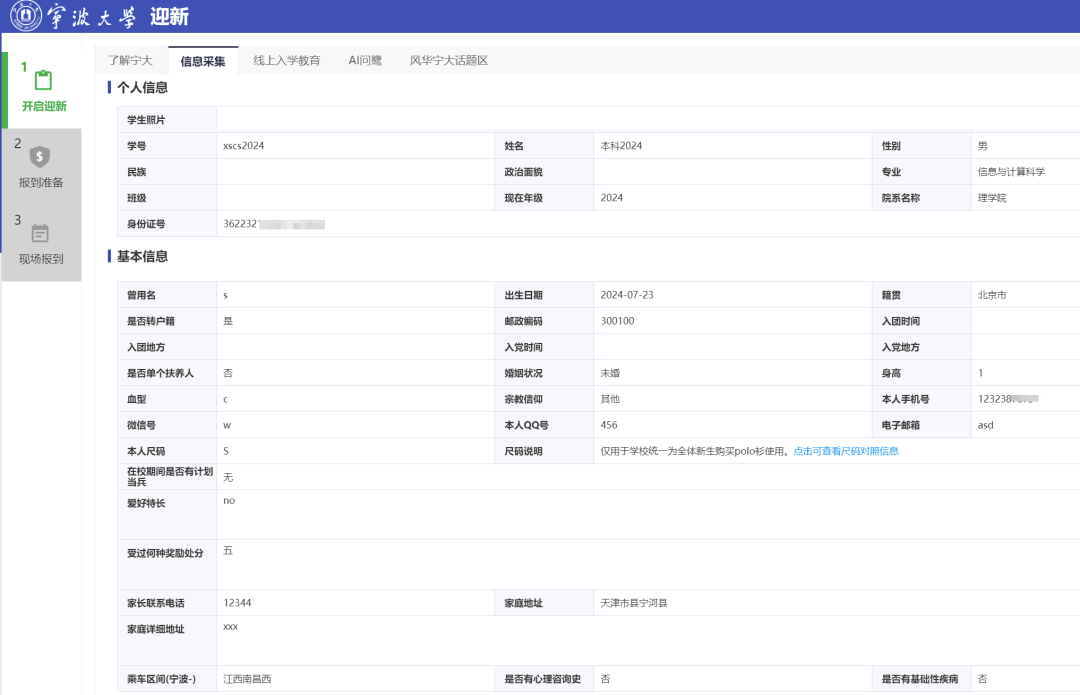Open the 报到准备 shield icon step
Image resolution: width=1080 pixels, height=695 pixels.
coord(40,157)
